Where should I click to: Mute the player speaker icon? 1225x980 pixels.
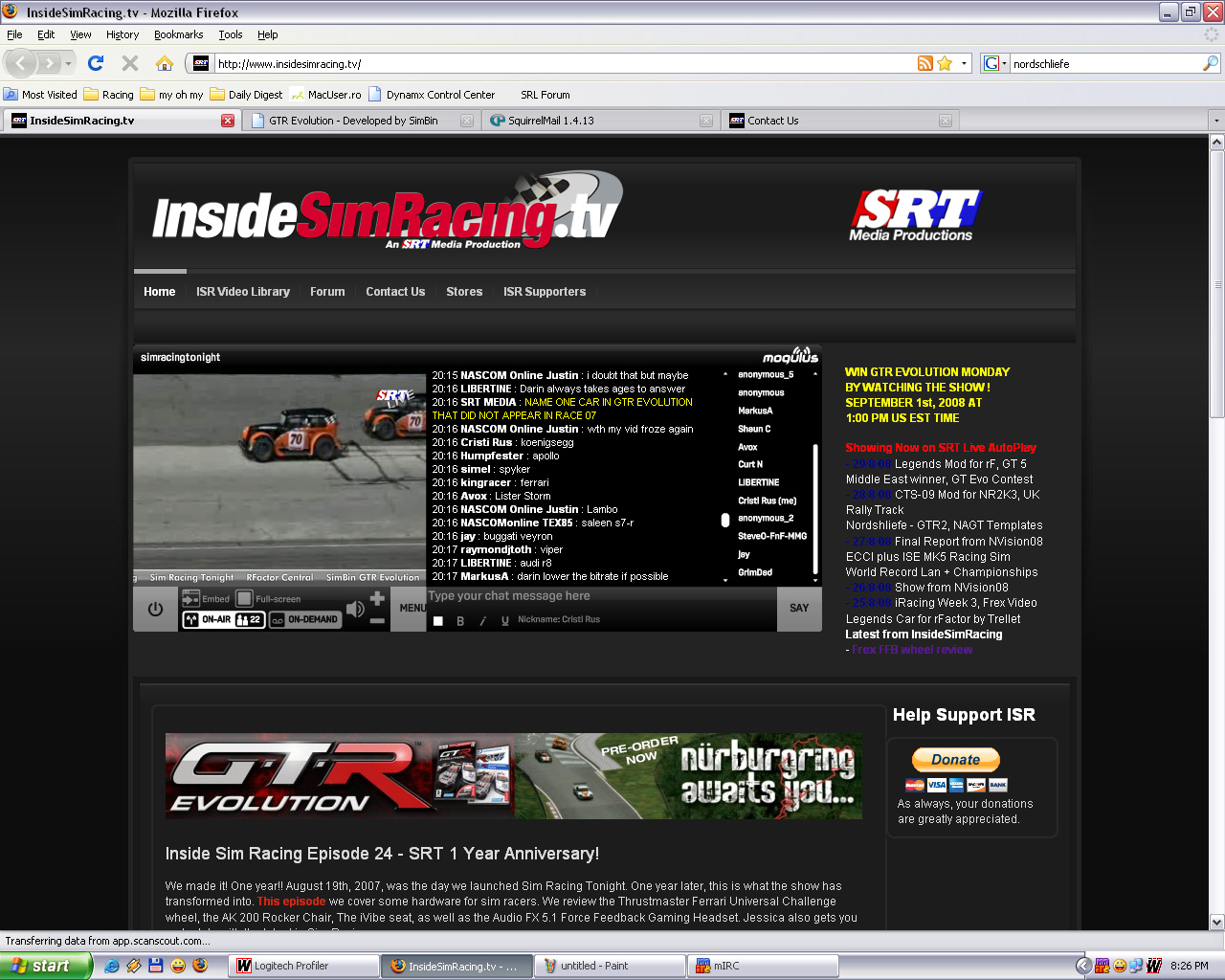pos(355,609)
